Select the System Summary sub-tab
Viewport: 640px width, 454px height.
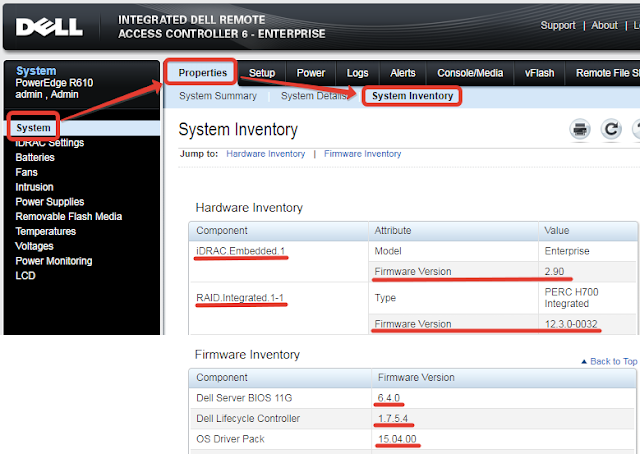click(218, 96)
